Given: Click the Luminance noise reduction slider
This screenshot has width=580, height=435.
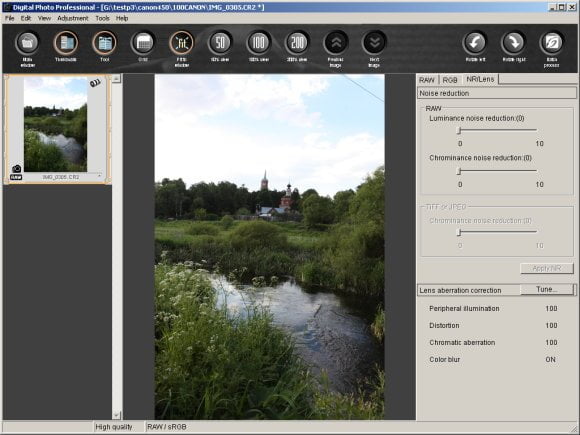Looking at the screenshot, I should [498, 130].
